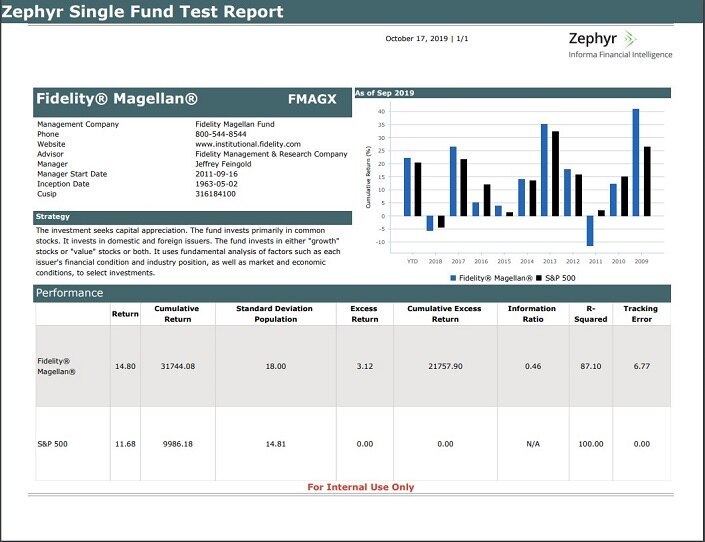
Task: Click the As of Sep 2019 chart header
Action: pos(513,93)
